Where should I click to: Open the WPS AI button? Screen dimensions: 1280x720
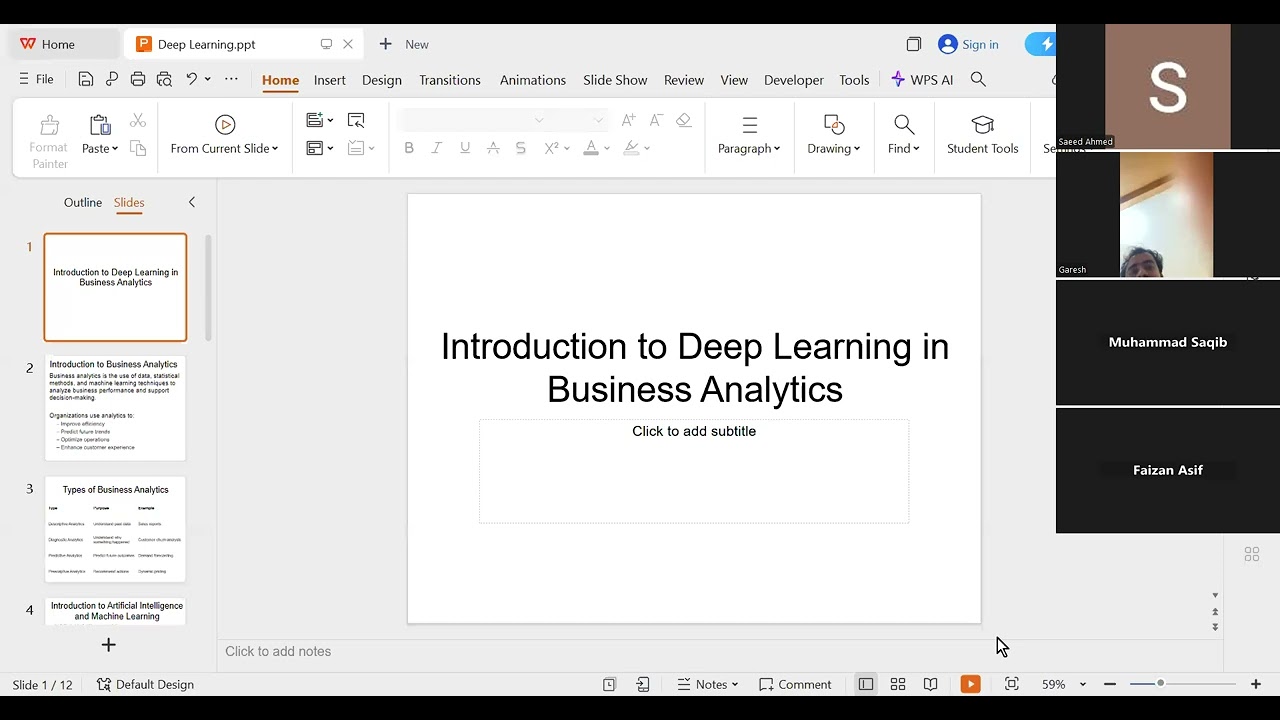922,79
